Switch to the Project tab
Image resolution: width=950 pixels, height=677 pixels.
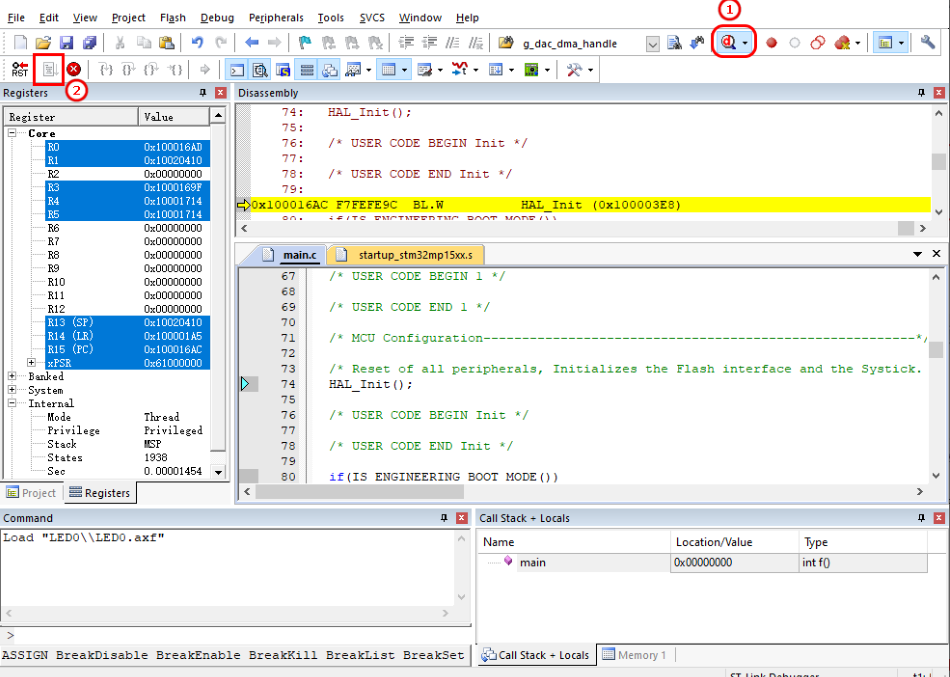tap(31, 493)
